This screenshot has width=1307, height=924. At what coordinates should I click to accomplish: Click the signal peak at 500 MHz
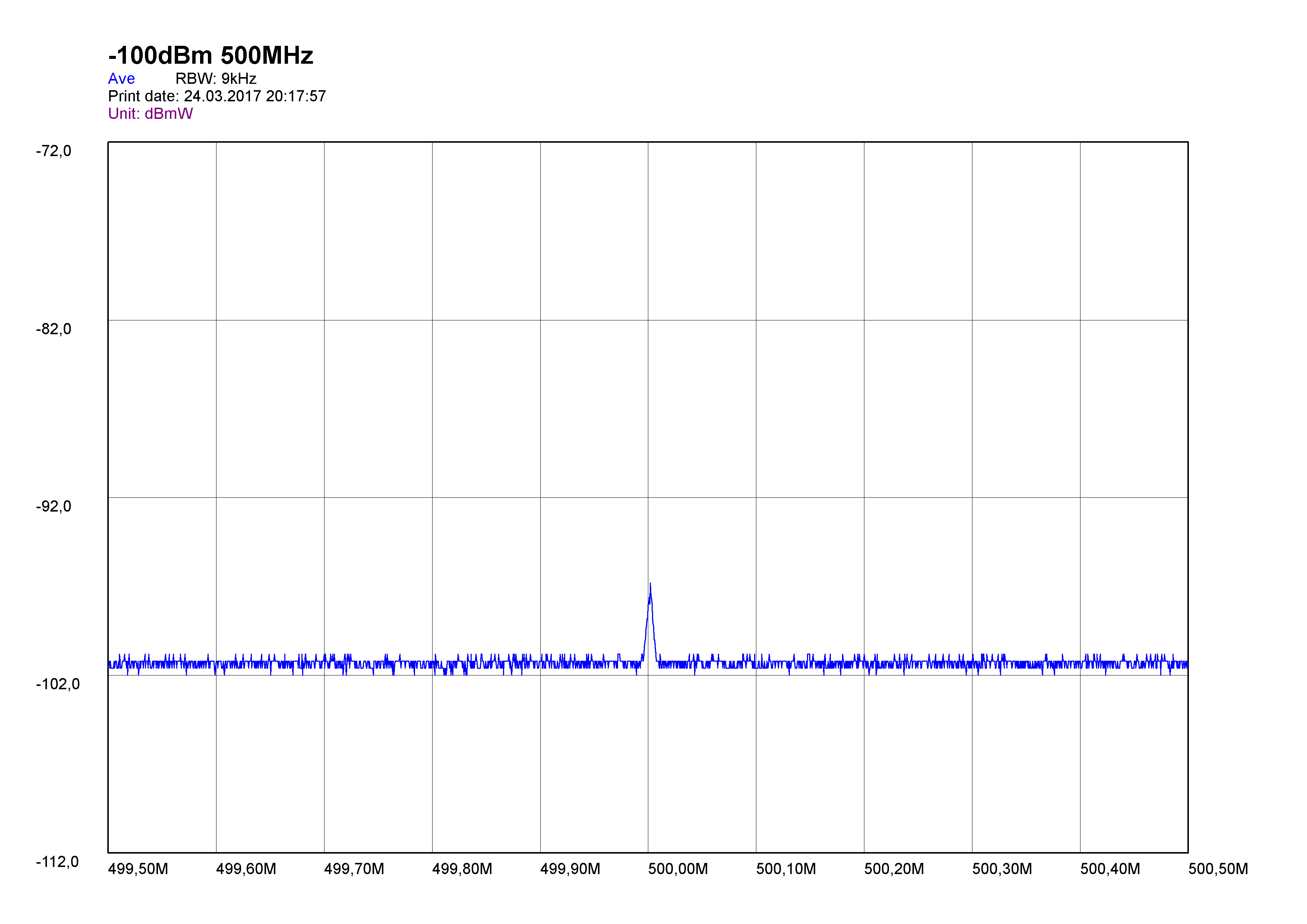650,586
